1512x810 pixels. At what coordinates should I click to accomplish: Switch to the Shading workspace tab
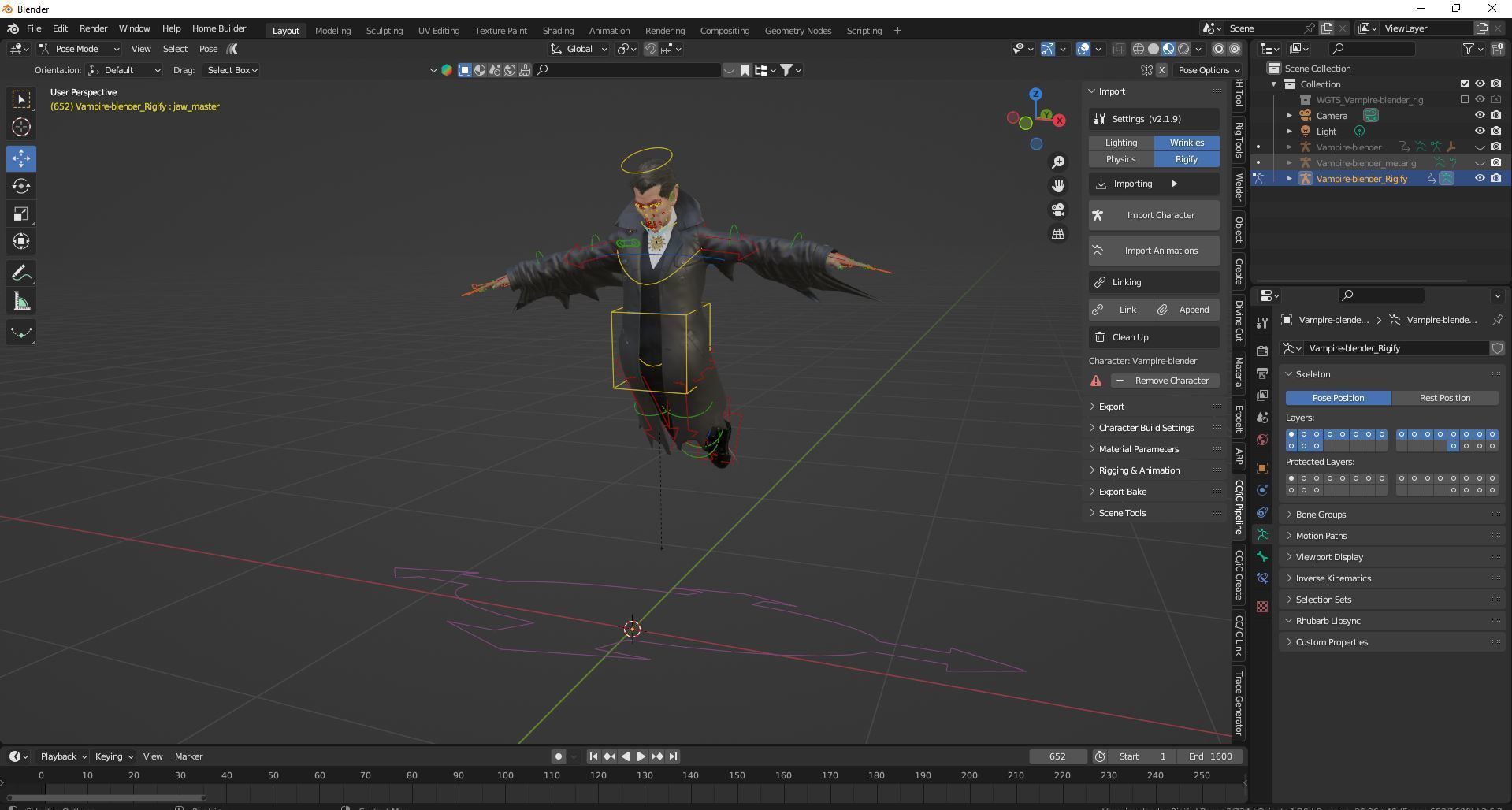point(558,31)
